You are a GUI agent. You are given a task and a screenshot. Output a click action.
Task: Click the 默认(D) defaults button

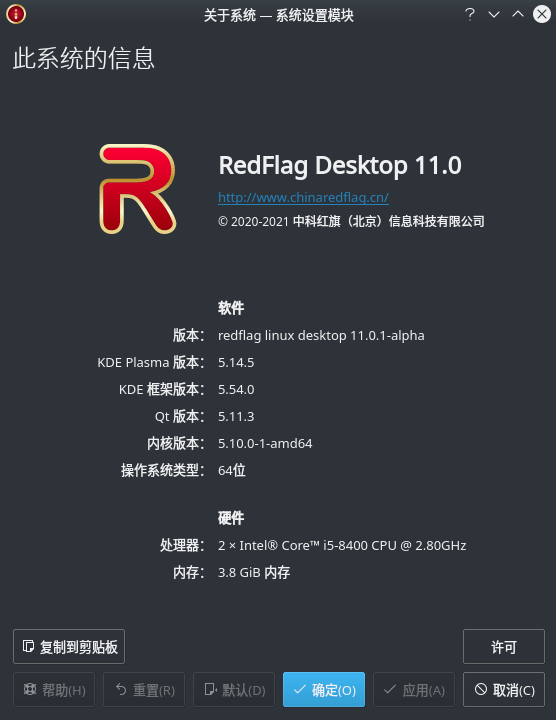(234, 690)
